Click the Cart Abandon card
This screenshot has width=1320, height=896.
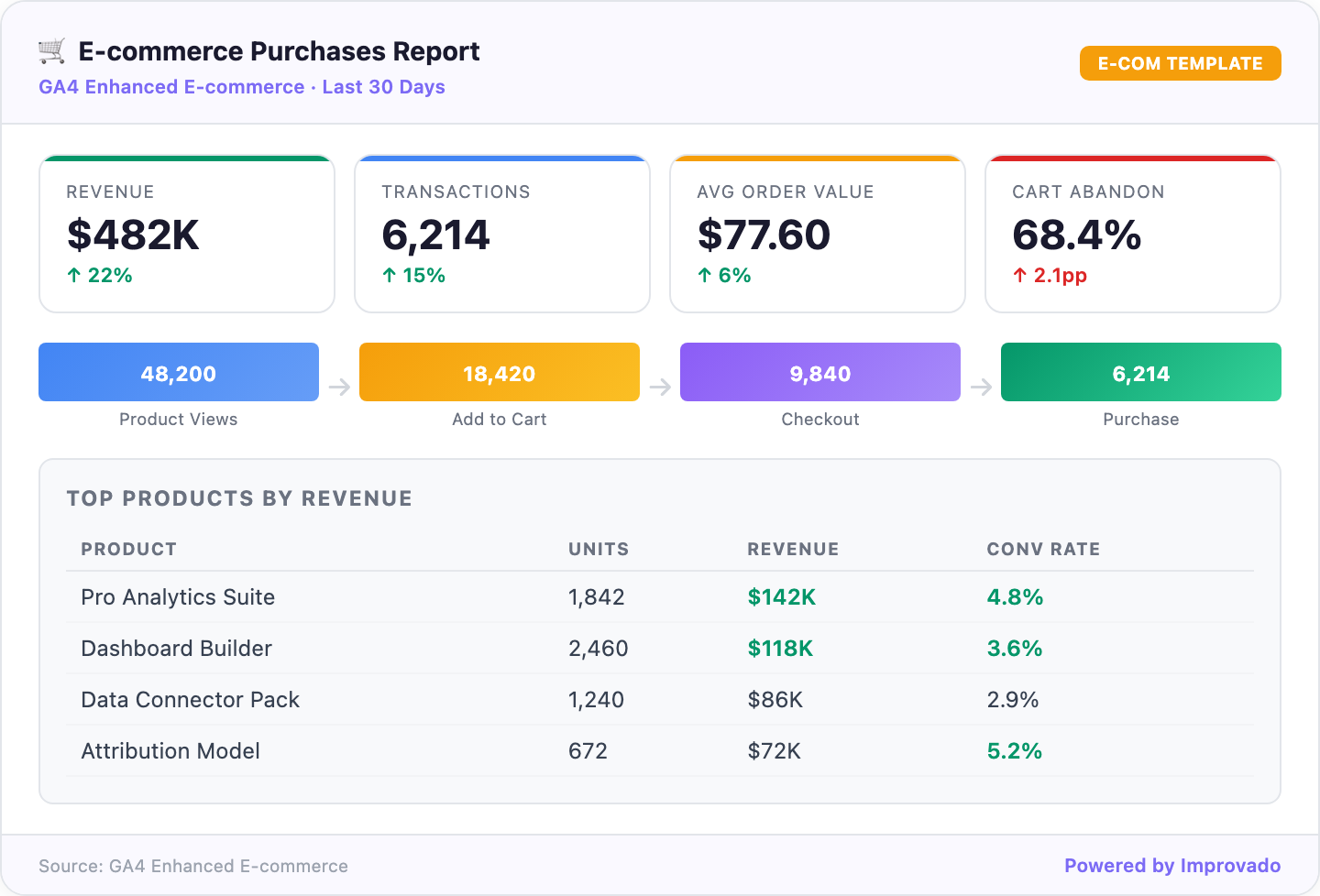click(1132, 234)
